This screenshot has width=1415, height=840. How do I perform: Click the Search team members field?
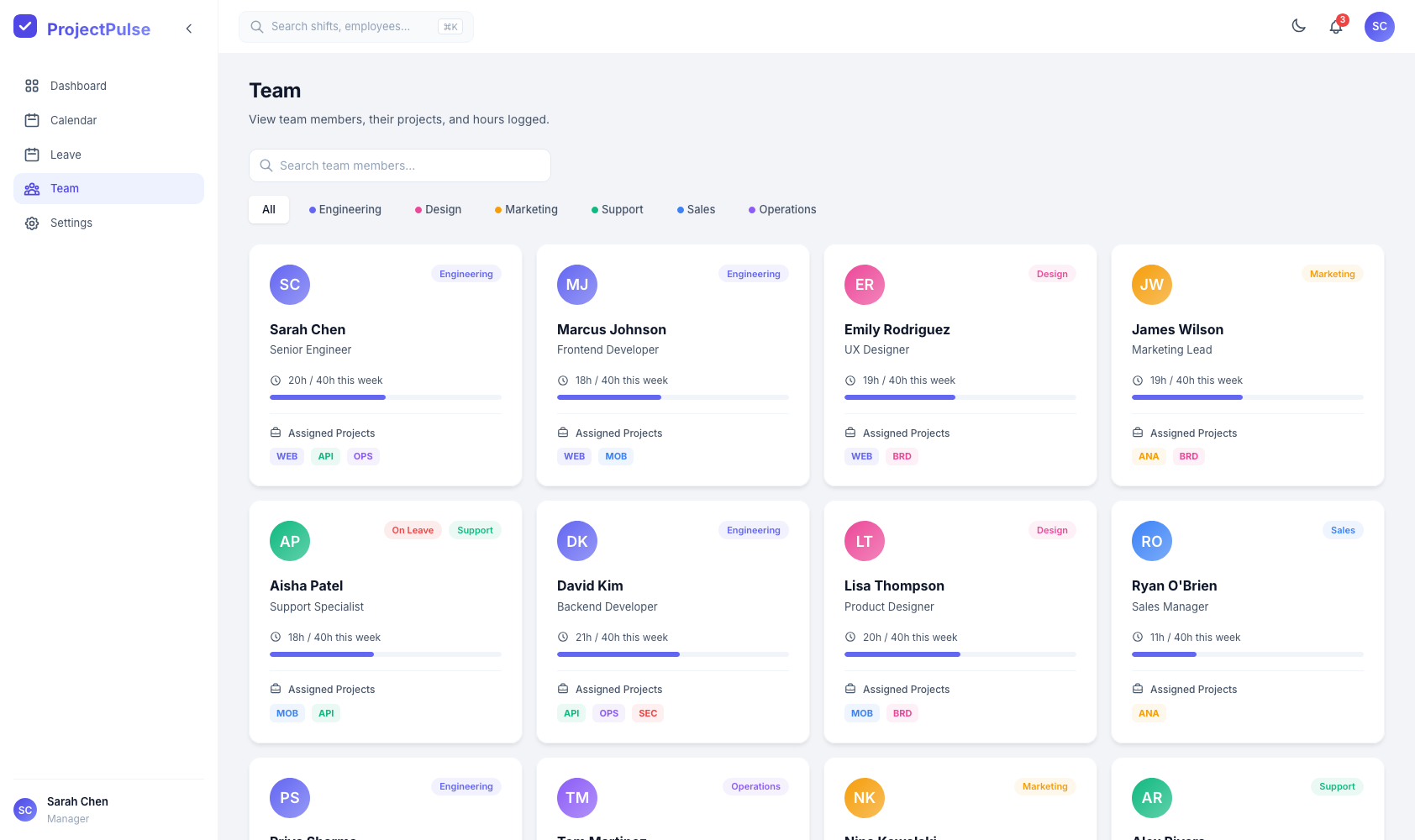[400, 165]
